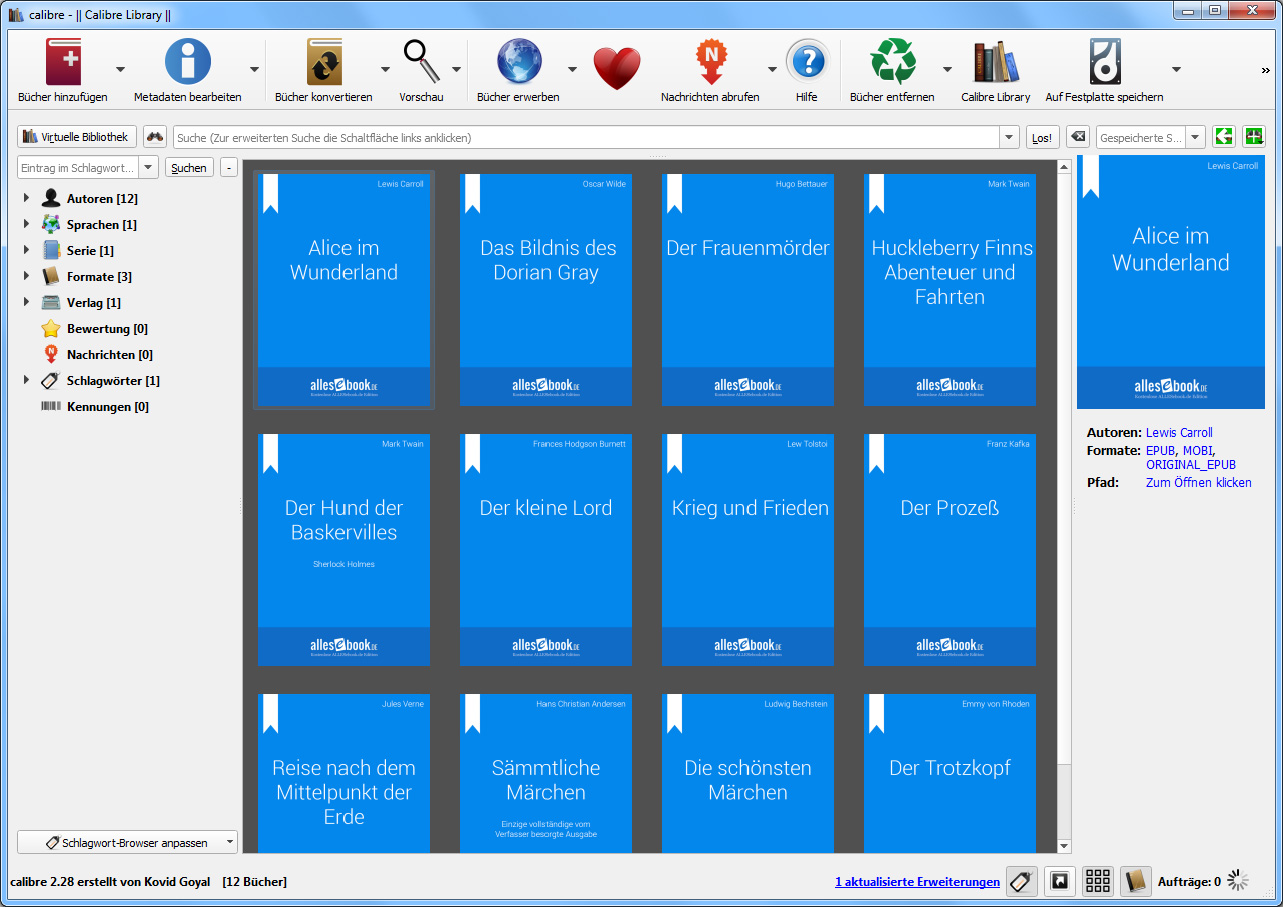The image size is (1283, 907).
Task: Select the Bewertung [0] tree item
Action: pyautogui.click(x=107, y=329)
